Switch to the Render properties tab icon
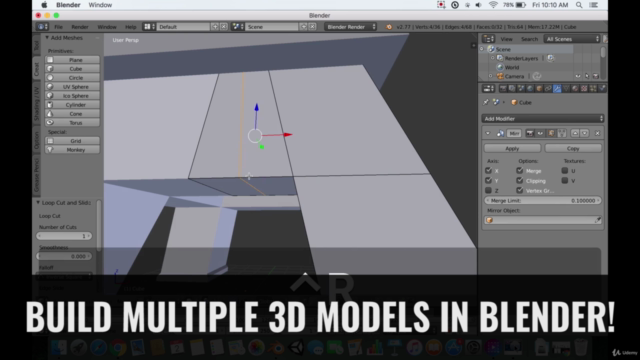The width and height of the screenshot is (640, 360). tap(503, 89)
